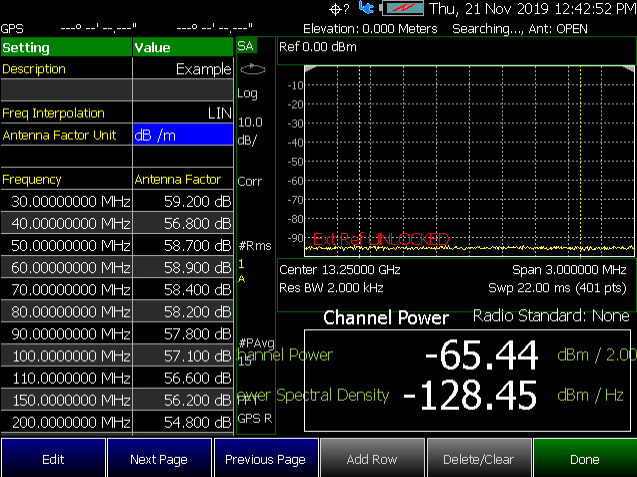Image resolution: width=637 pixels, height=477 pixels.
Task: Select the 56.200 dB antenna factor cell
Action: point(183,400)
